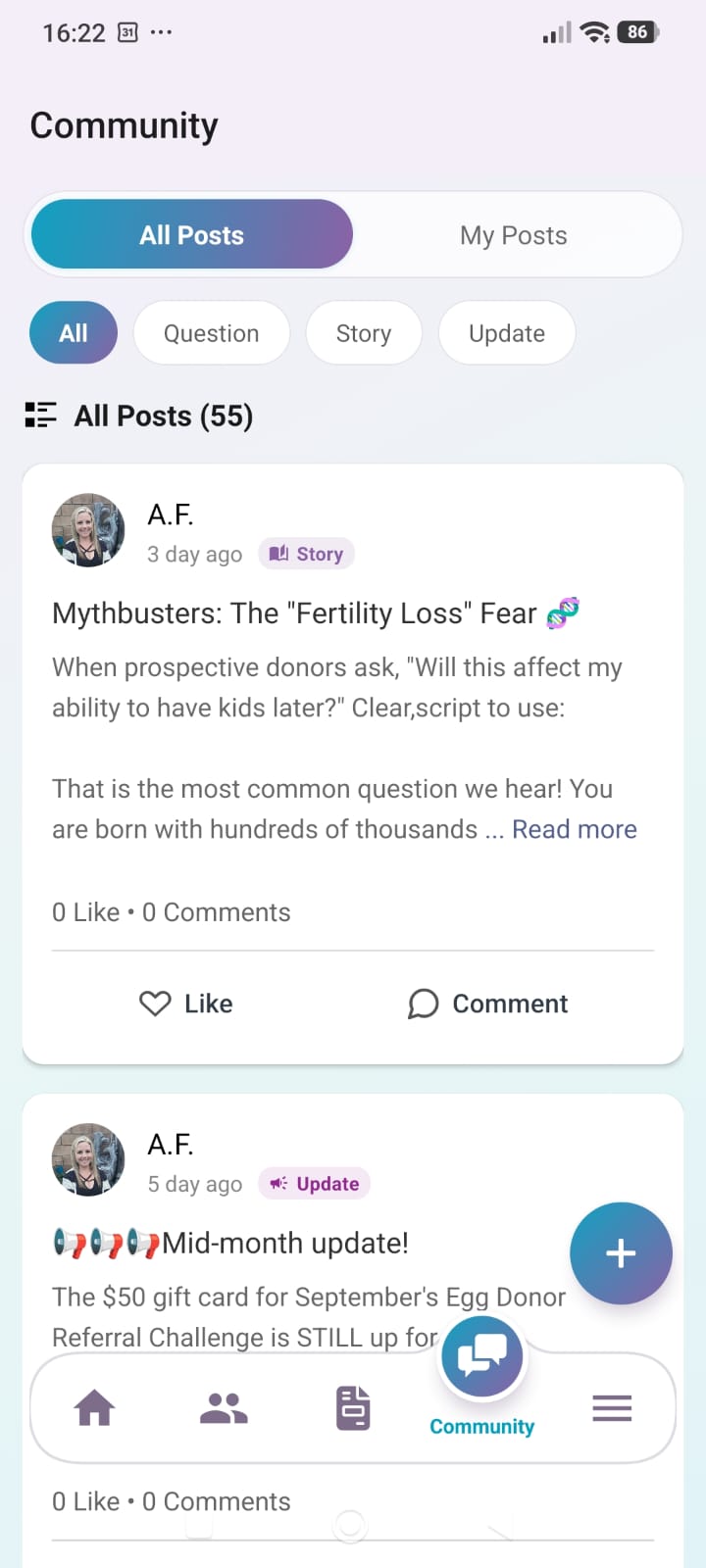Click the list icon beside All Posts (55)
The width and height of the screenshot is (706, 1568).
coord(40,416)
